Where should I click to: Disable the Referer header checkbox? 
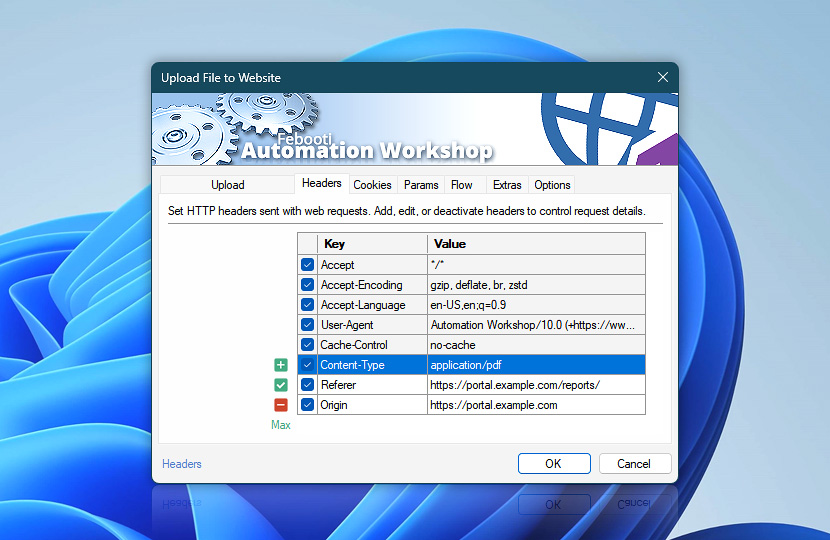(x=308, y=385)
